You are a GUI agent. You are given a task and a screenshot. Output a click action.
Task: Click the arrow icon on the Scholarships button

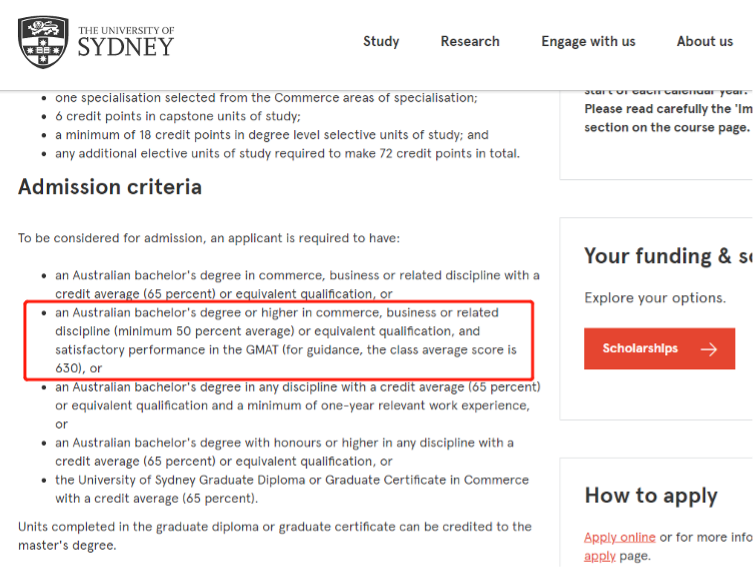click(x=709, y=349)
